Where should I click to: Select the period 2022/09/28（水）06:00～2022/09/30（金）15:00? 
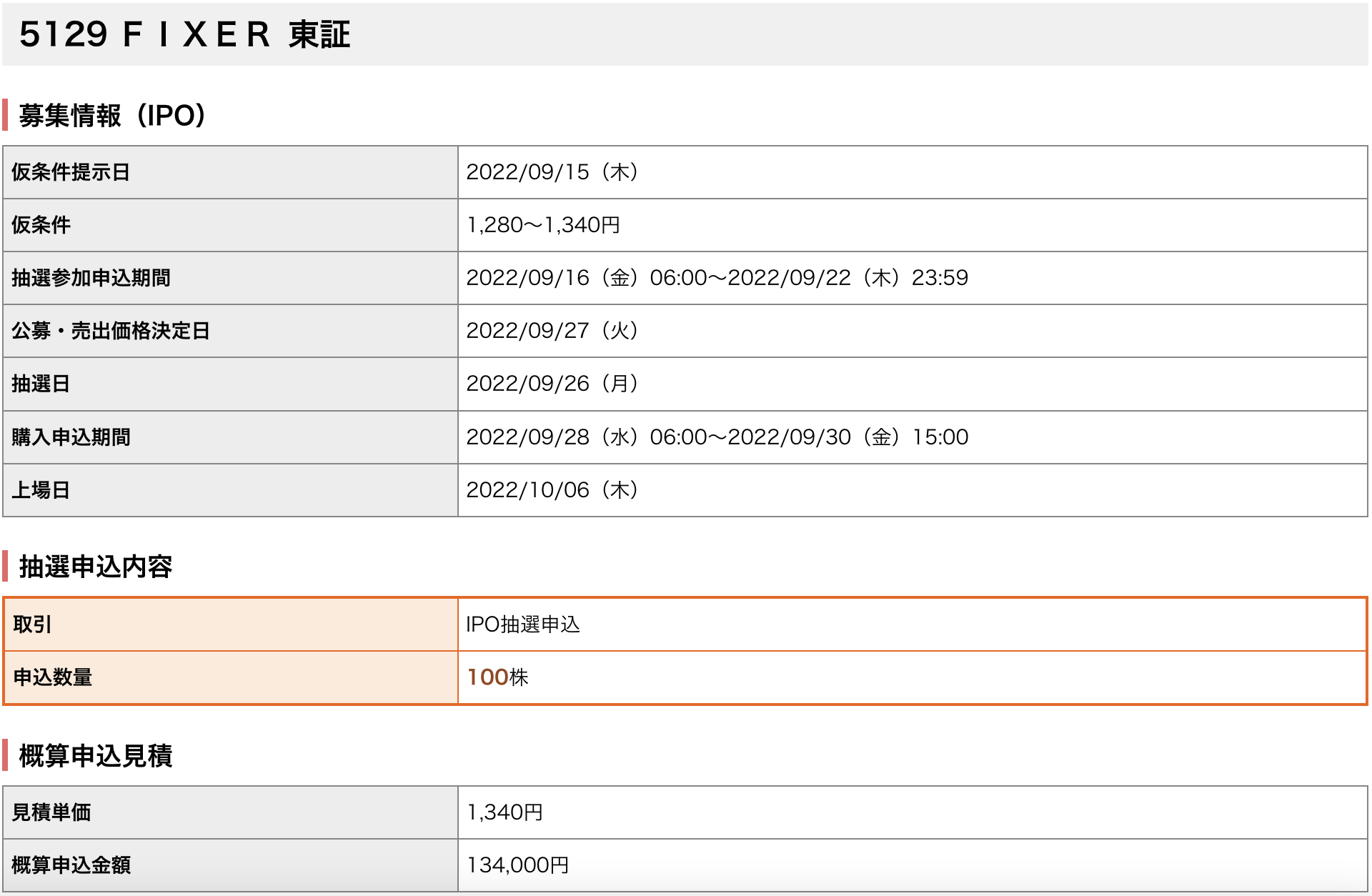coord(717,437)
